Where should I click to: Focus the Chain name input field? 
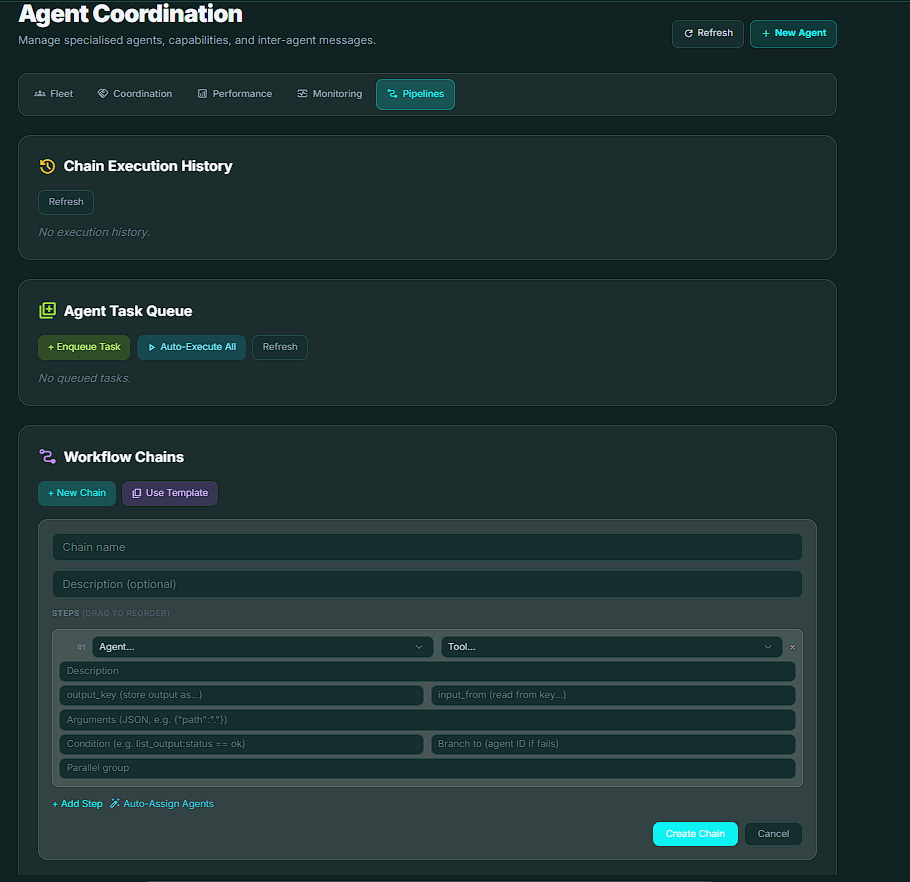tap(427, 547)
